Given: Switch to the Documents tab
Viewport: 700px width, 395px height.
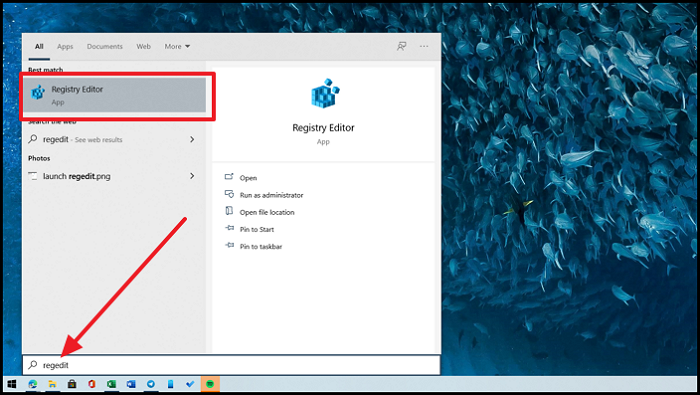Looking at the screenshot, I should pos(104,46).
